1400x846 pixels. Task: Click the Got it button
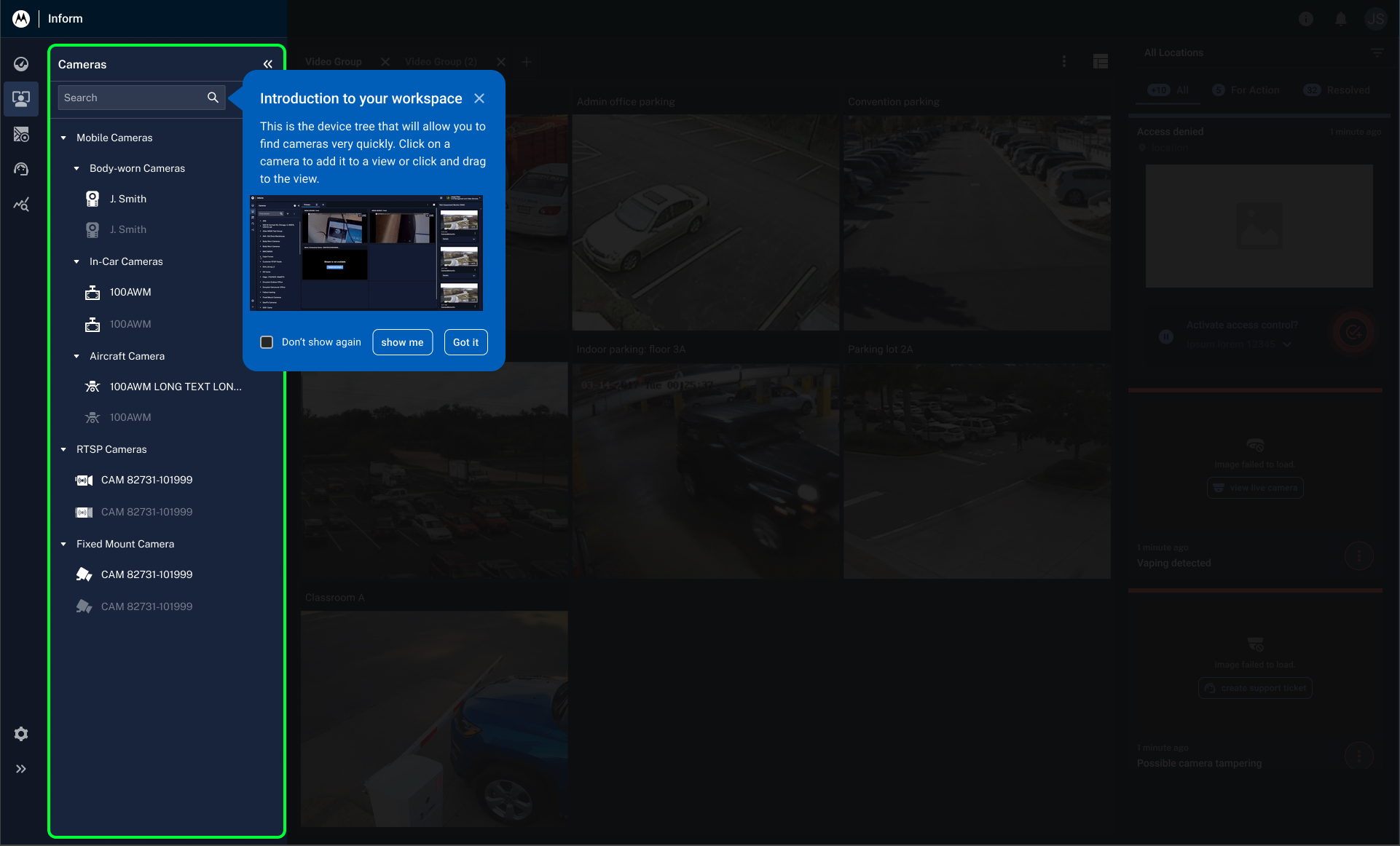click(465, 342)
